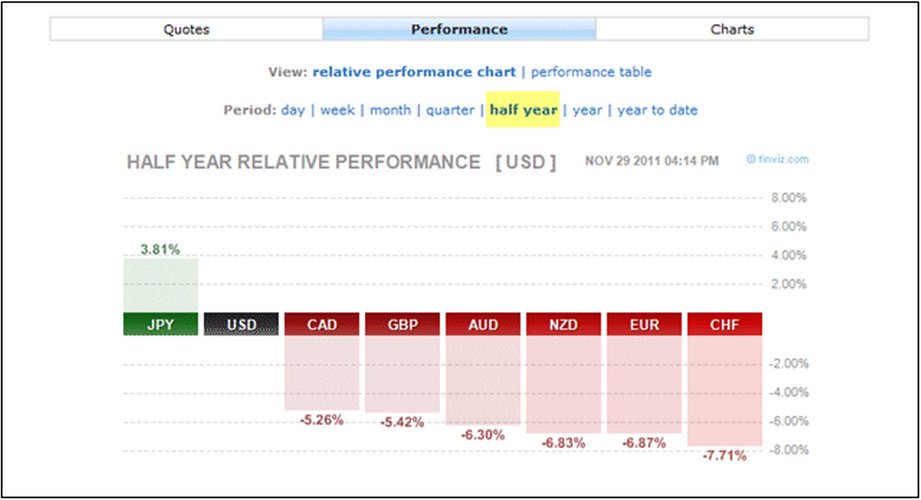Set period to day
This screenshot has height=500, width=921.
[x=293, y=110]
